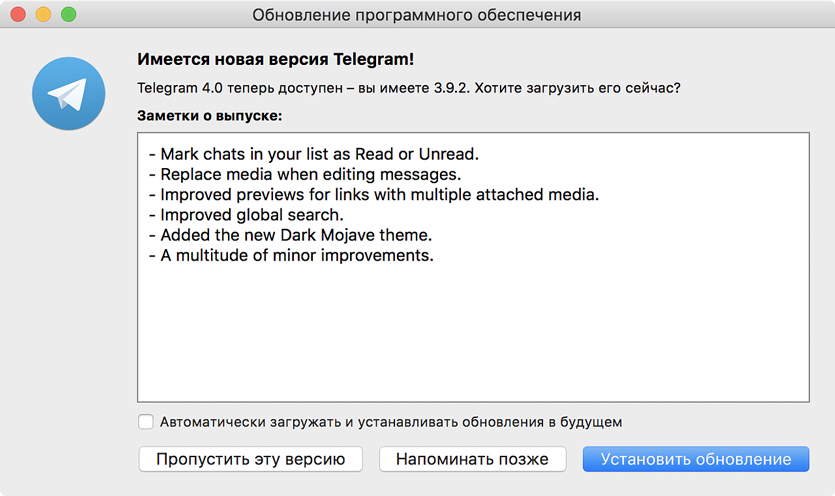
Task: Click release note 'Mark chats in your list'
Action: point(313,154)
